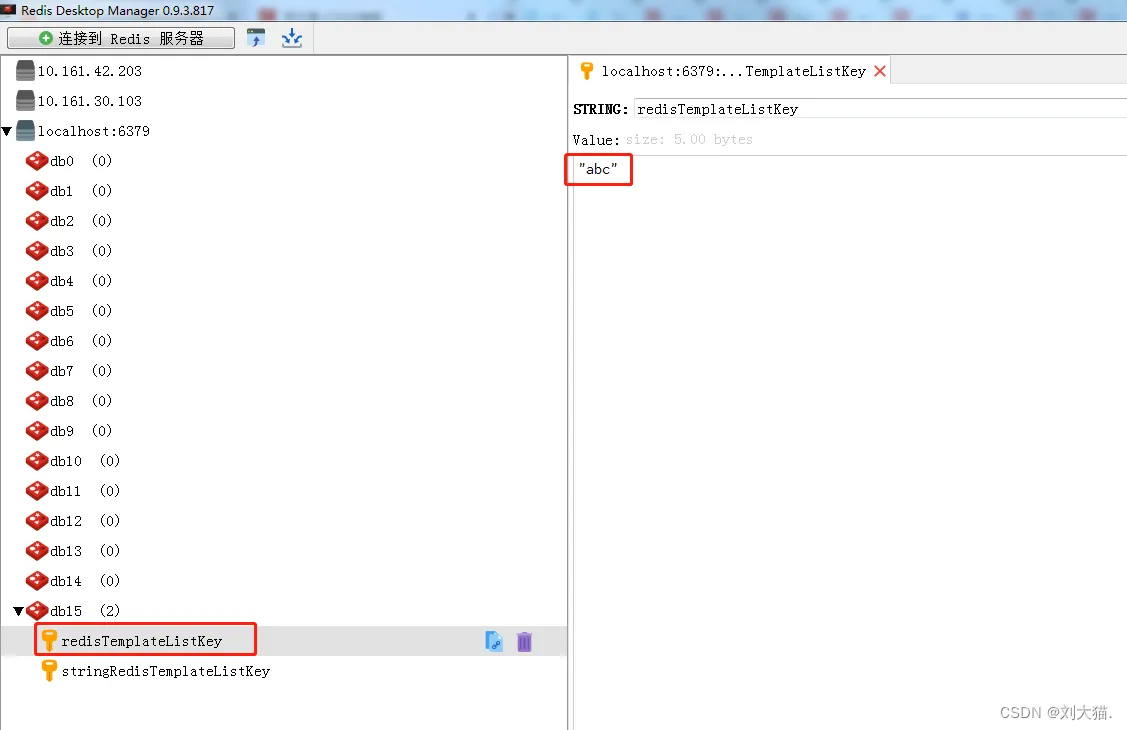Click the db2 database icon
This screenshot has height=730, width=1127.
(37, 221)
